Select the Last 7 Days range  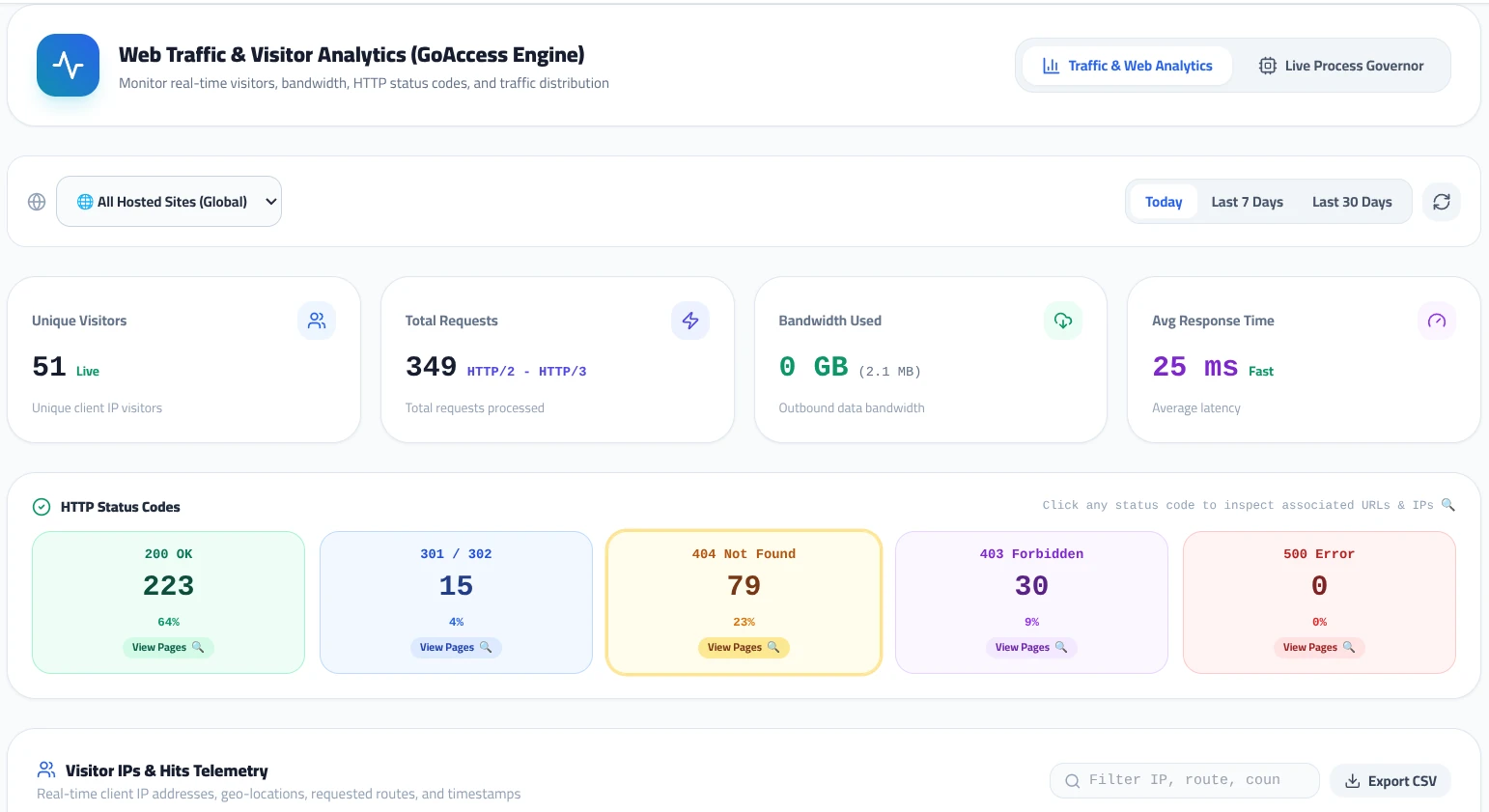click(1248, 202)
